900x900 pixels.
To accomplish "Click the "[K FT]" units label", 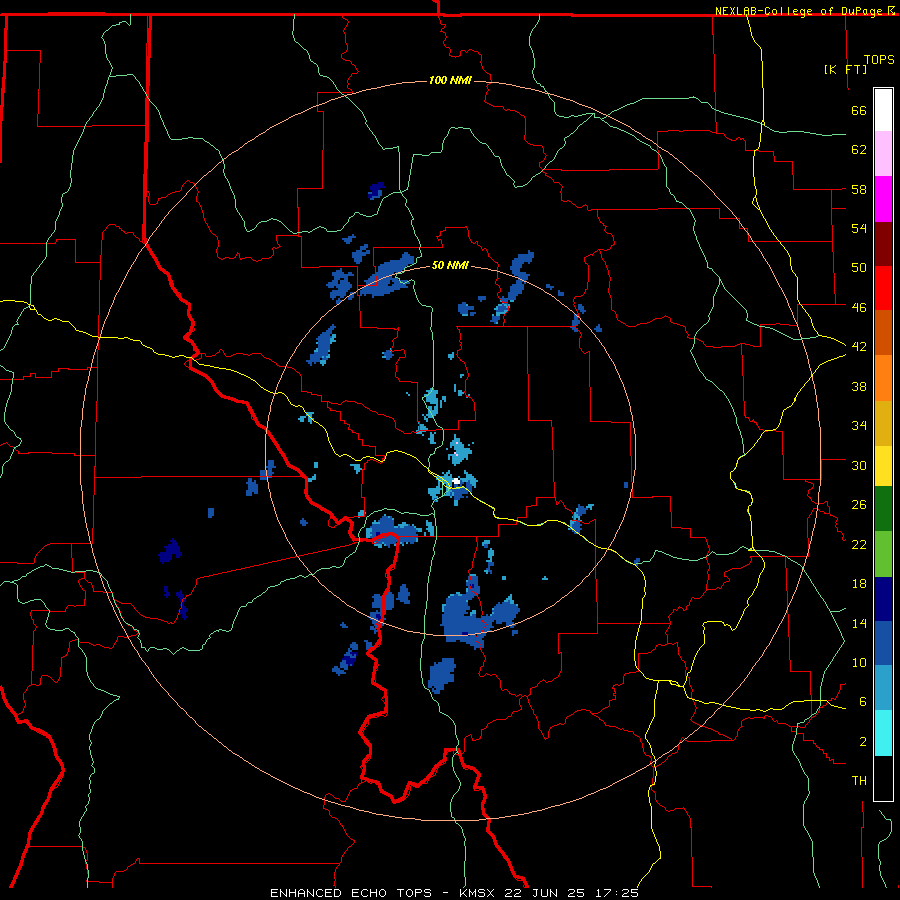I will (x=845, y=69).
